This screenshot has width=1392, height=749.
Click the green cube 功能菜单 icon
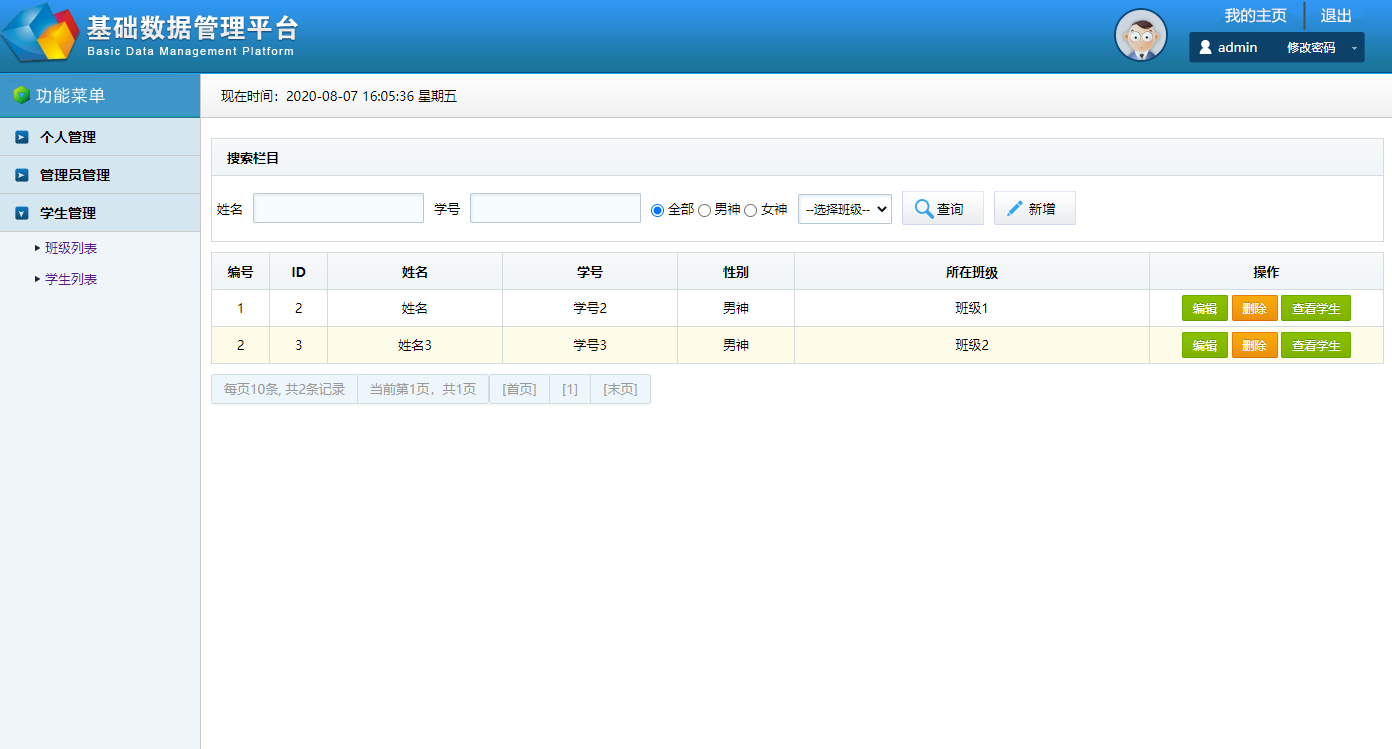coord(21,96)
